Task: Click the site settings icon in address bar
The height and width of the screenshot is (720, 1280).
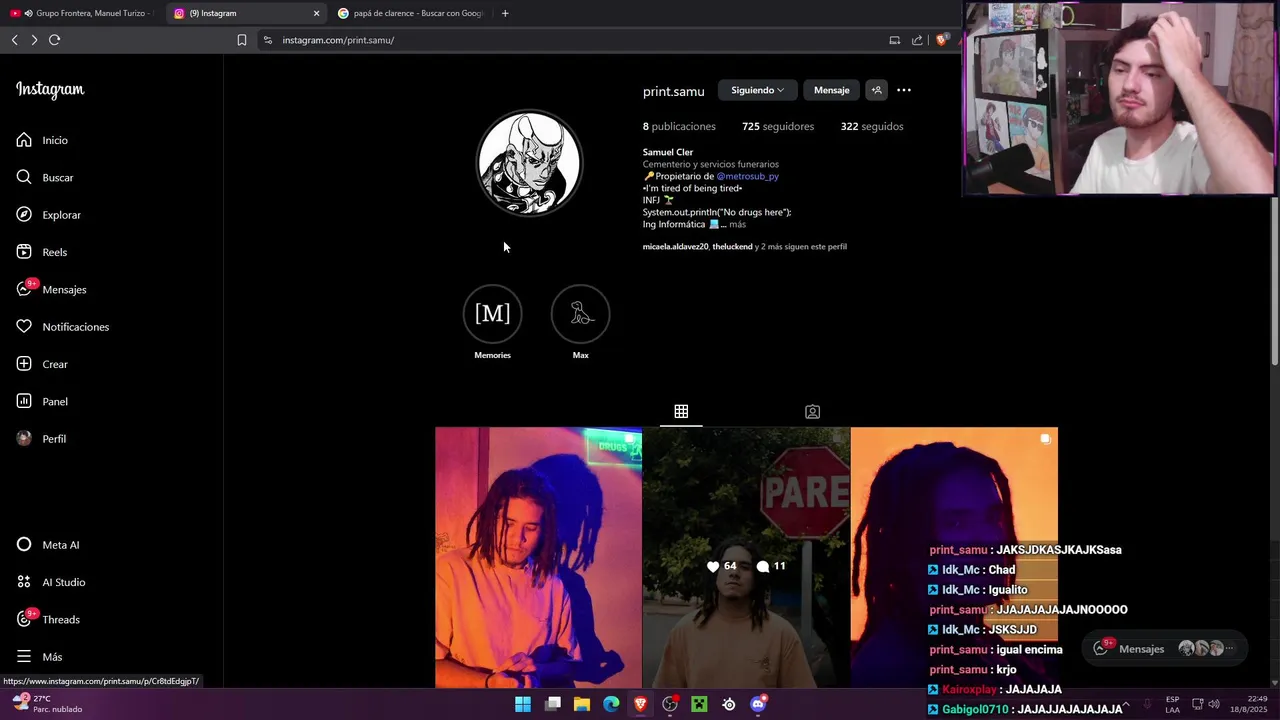Action: pos(267,40)
